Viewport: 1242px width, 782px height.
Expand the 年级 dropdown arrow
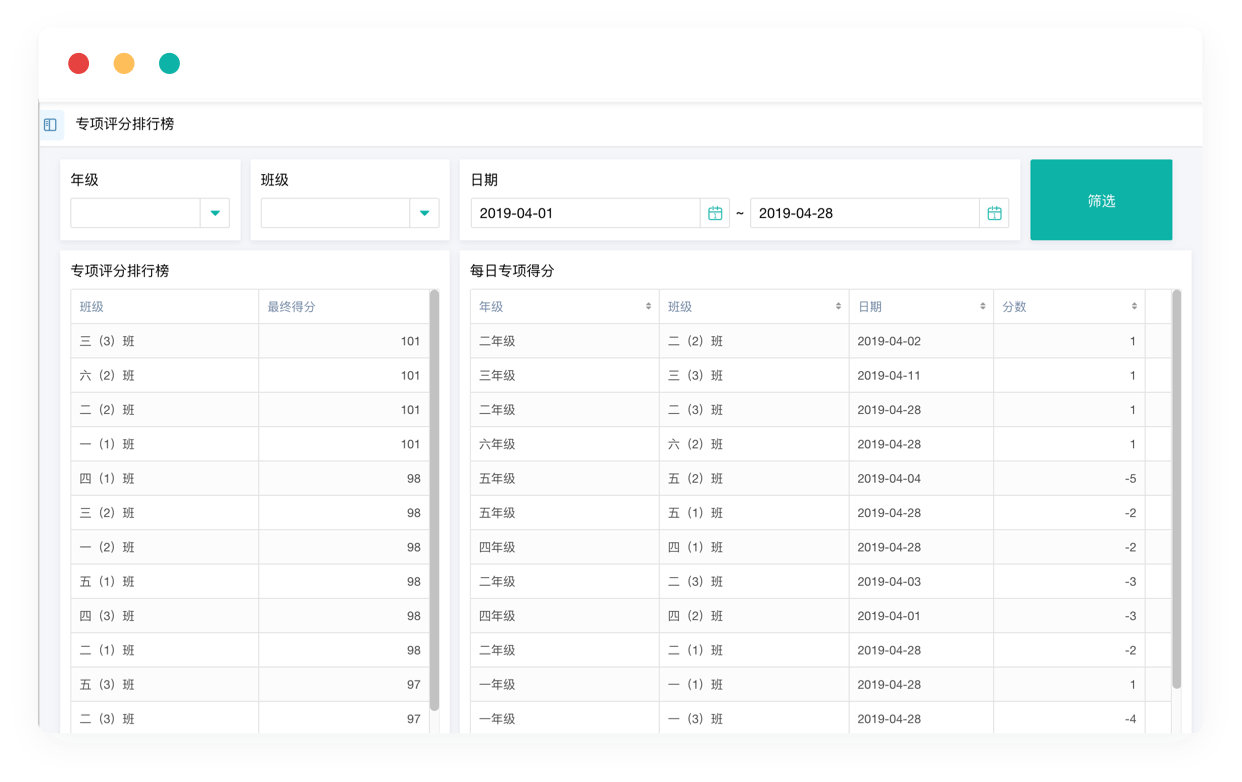coord(215,213)
